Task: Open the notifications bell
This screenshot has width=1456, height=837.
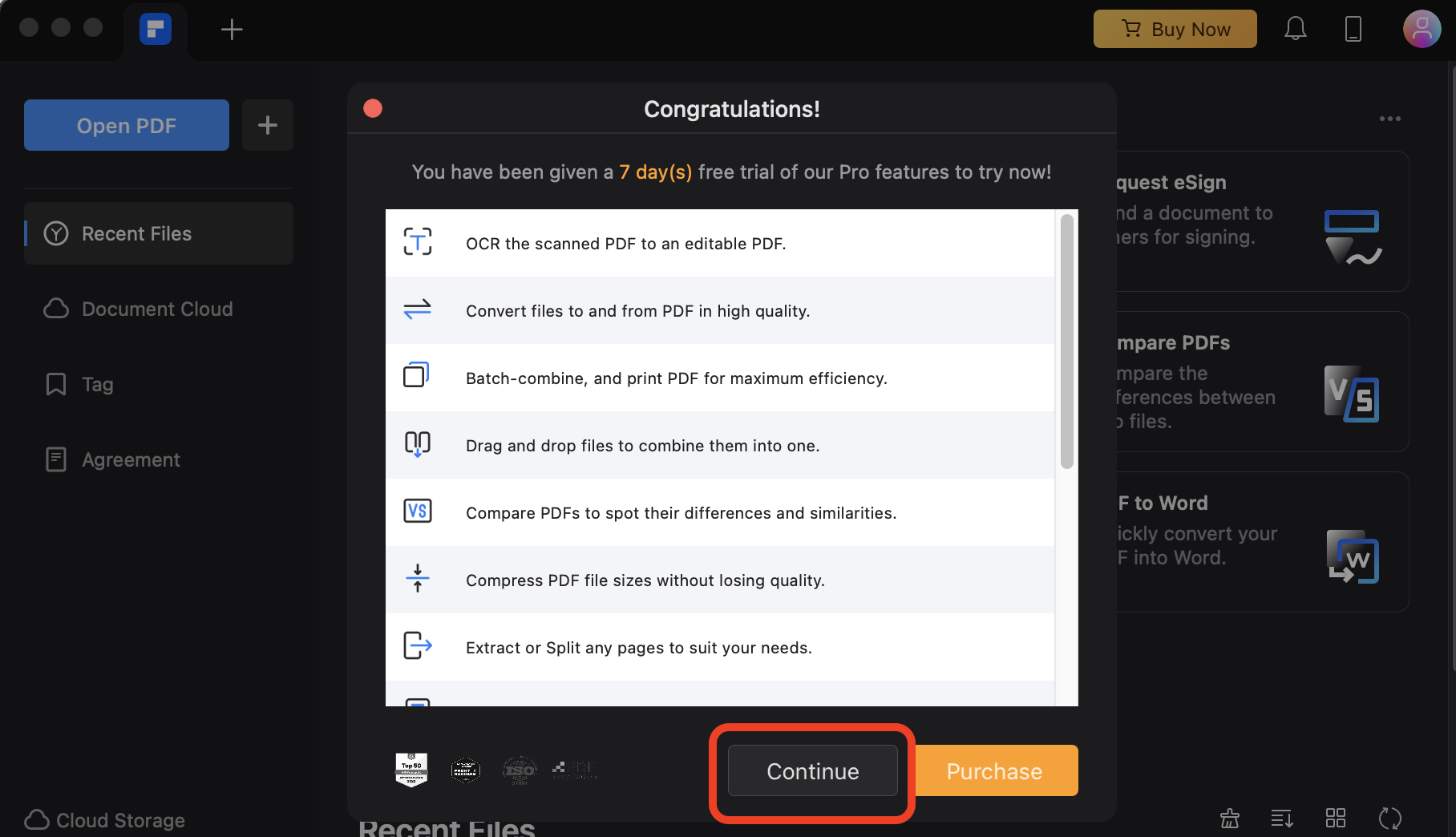Action: [1296, 28]
